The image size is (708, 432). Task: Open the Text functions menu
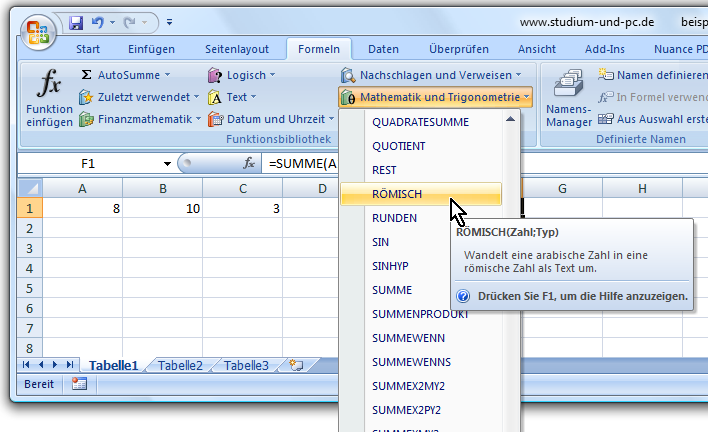coord(232,97)
